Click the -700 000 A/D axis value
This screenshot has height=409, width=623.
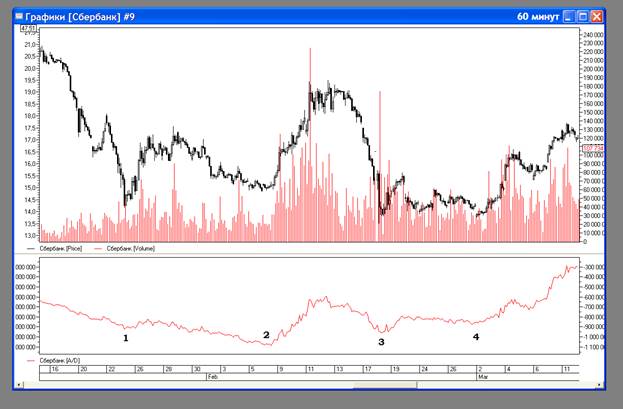click(593, 307)
